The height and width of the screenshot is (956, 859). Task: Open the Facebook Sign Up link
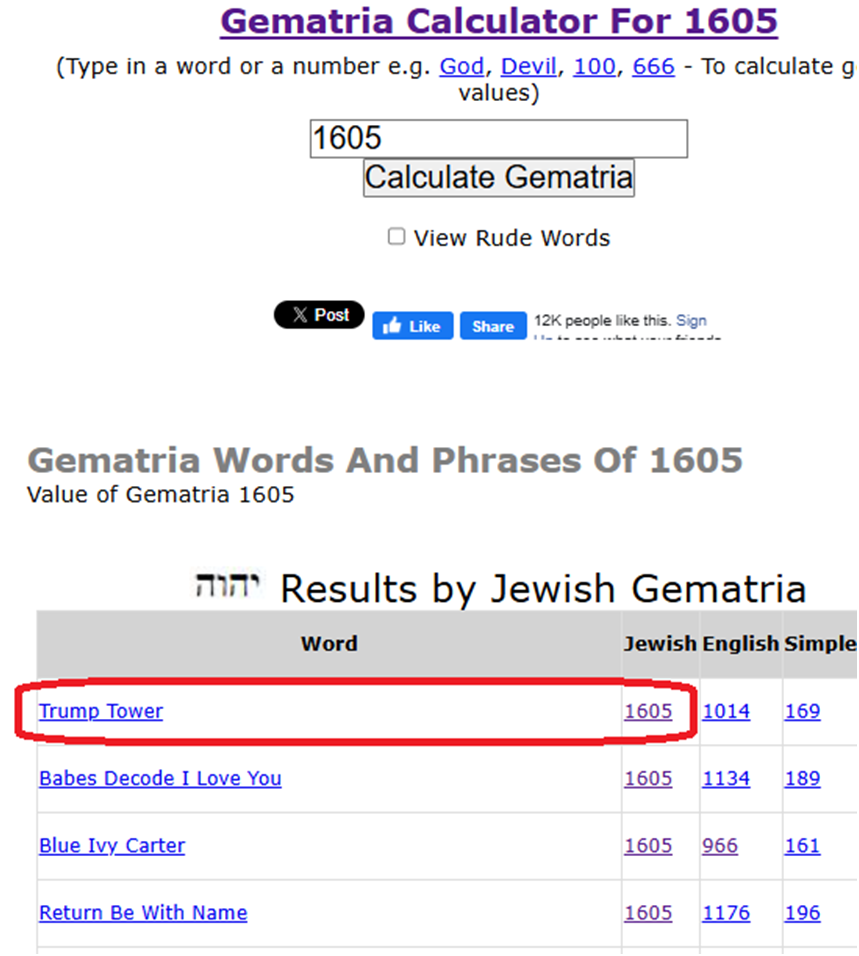691,320
